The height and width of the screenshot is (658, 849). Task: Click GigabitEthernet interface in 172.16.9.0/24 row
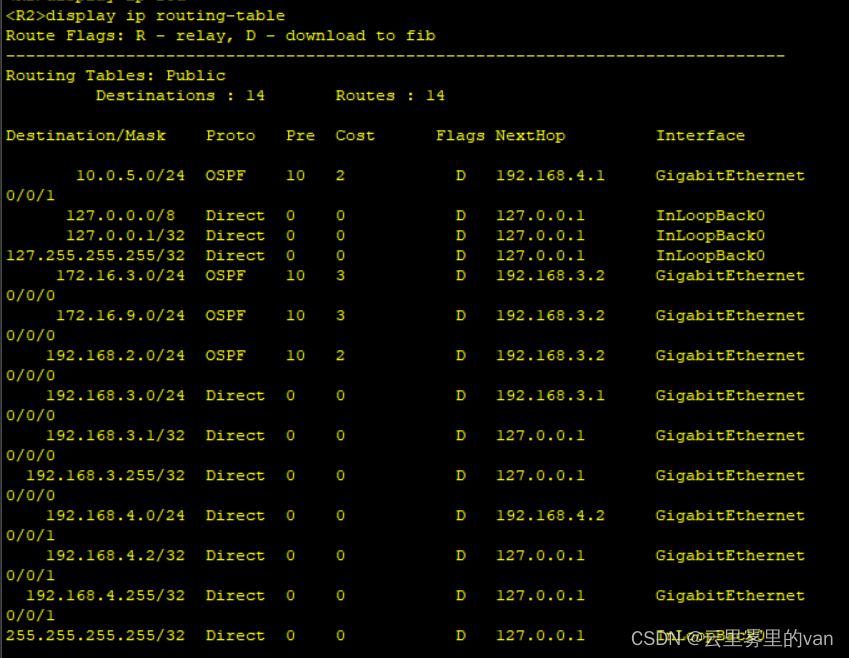point(730,316)
